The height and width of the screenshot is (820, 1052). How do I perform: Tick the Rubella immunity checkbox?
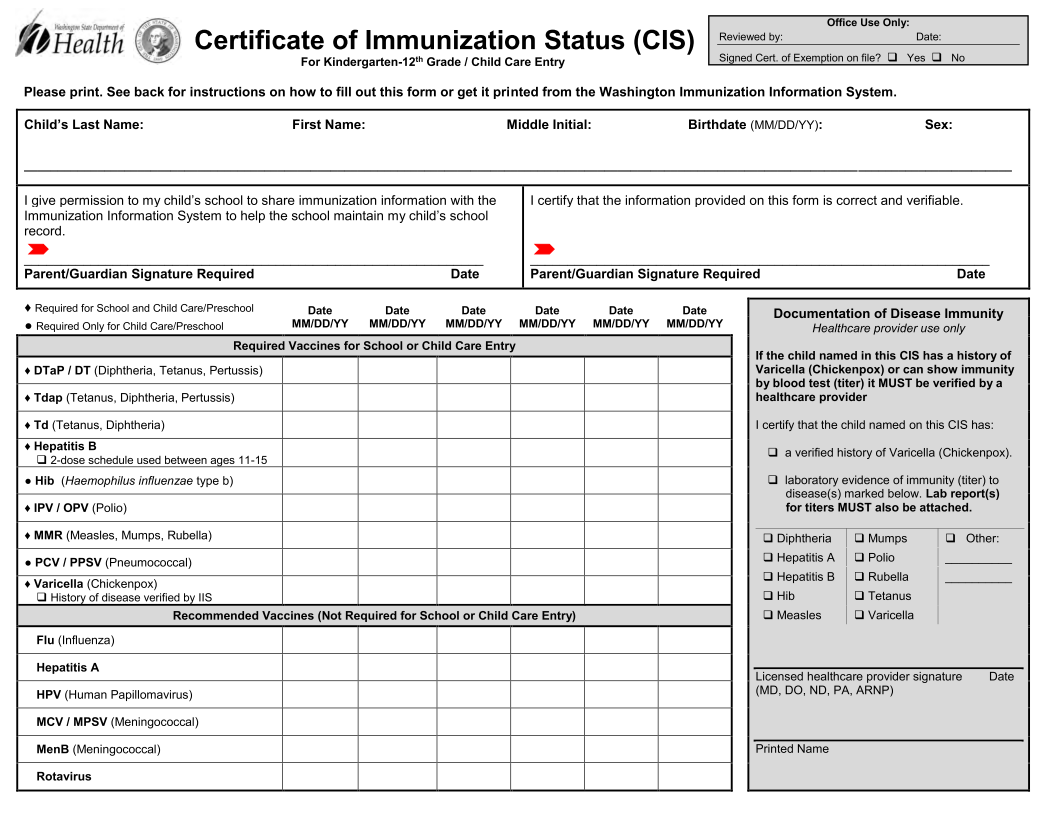859,576
